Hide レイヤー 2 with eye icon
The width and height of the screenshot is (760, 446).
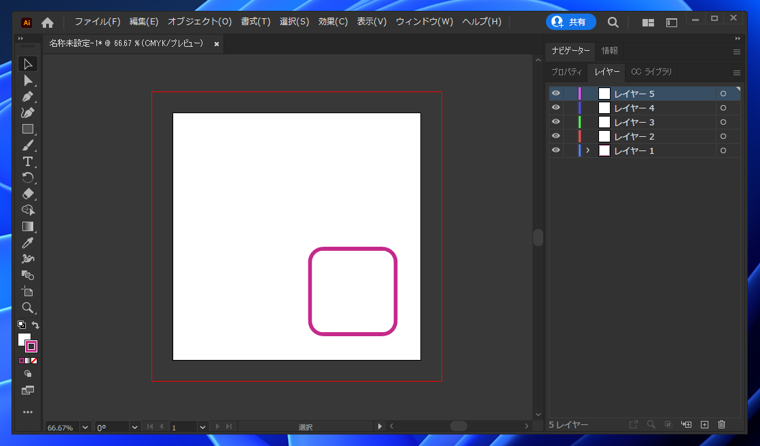(x=556, y=136)
